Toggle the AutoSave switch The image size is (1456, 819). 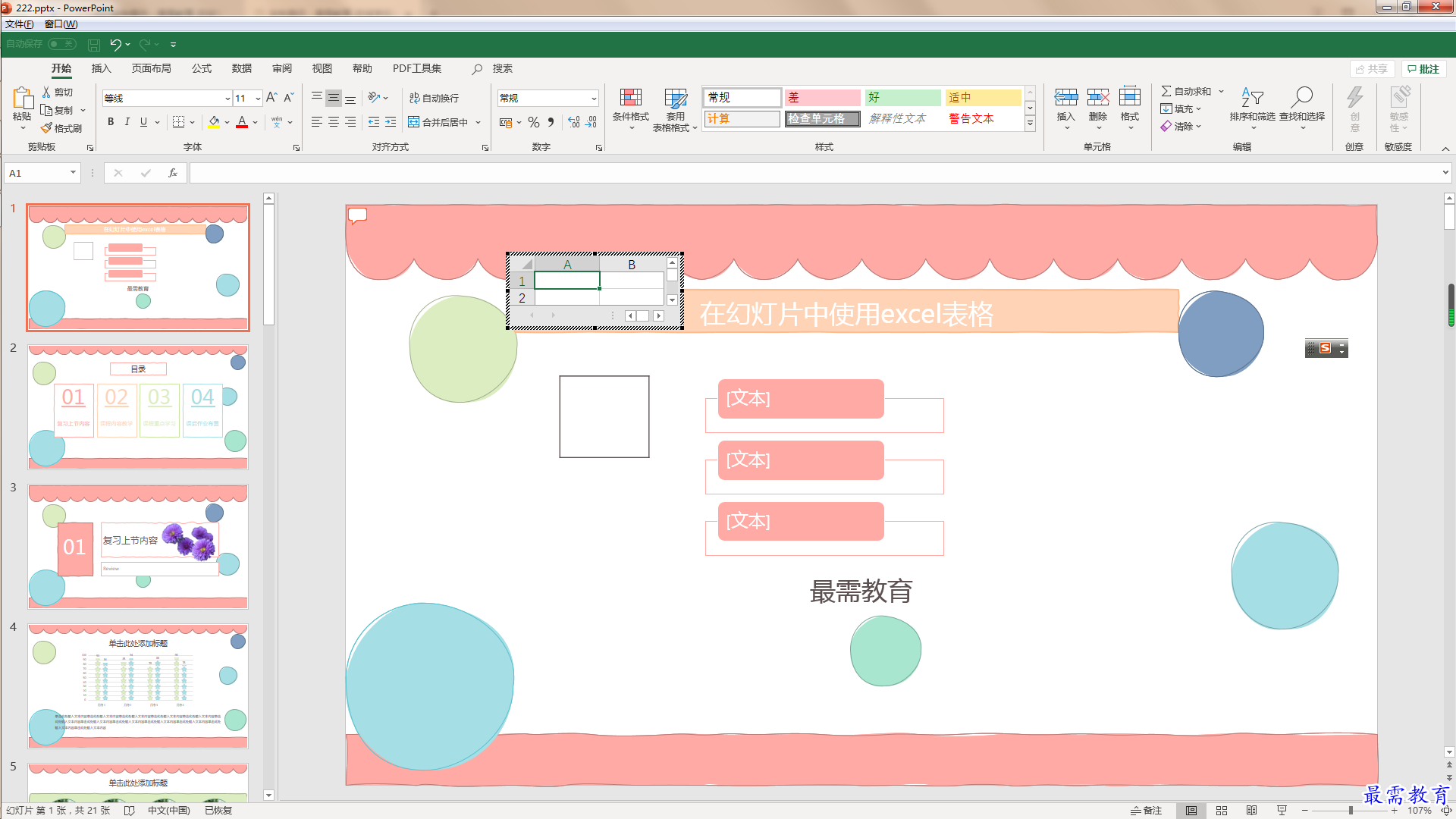[x=61, y=44]
